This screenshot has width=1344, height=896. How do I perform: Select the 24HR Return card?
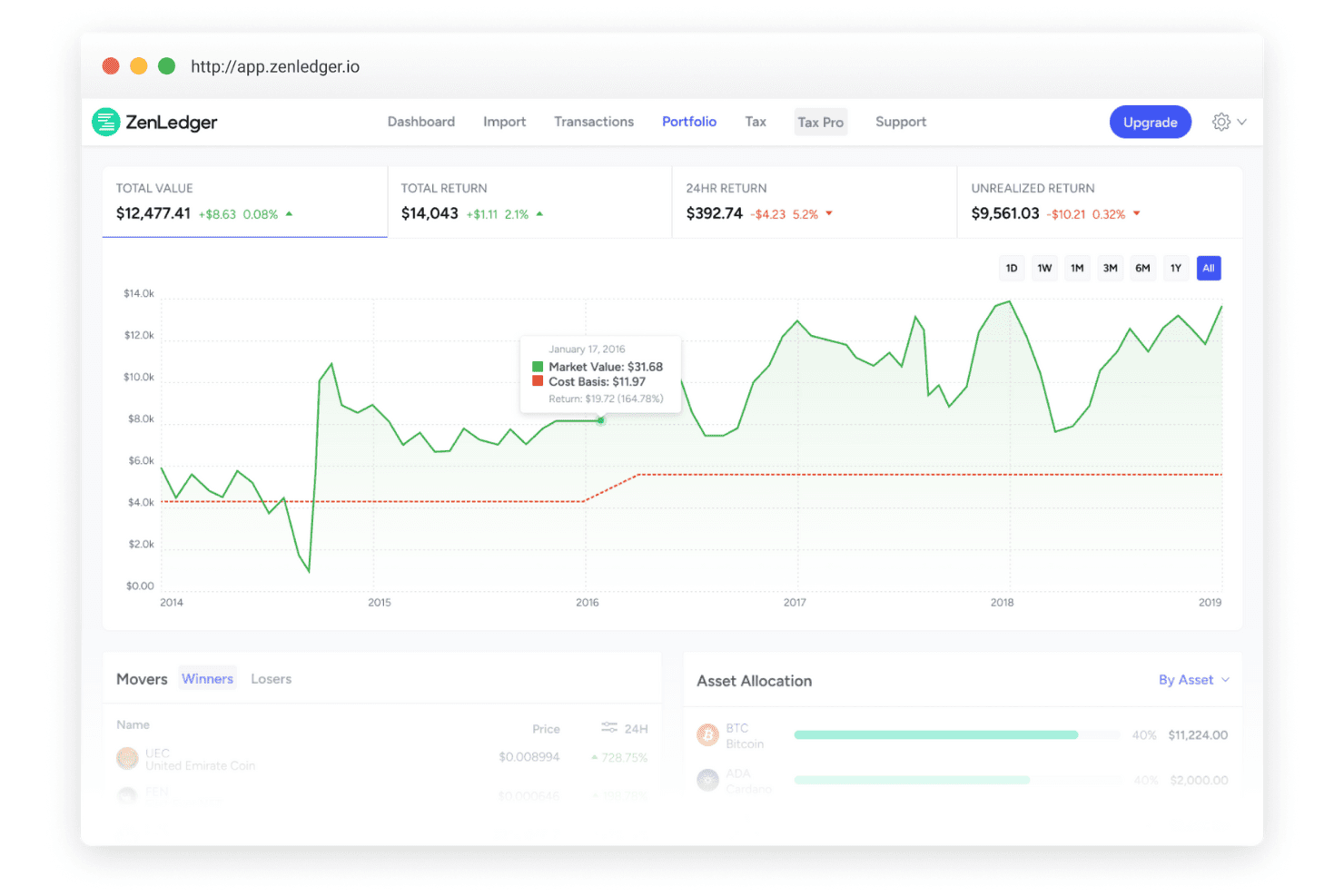coord(815,202)
